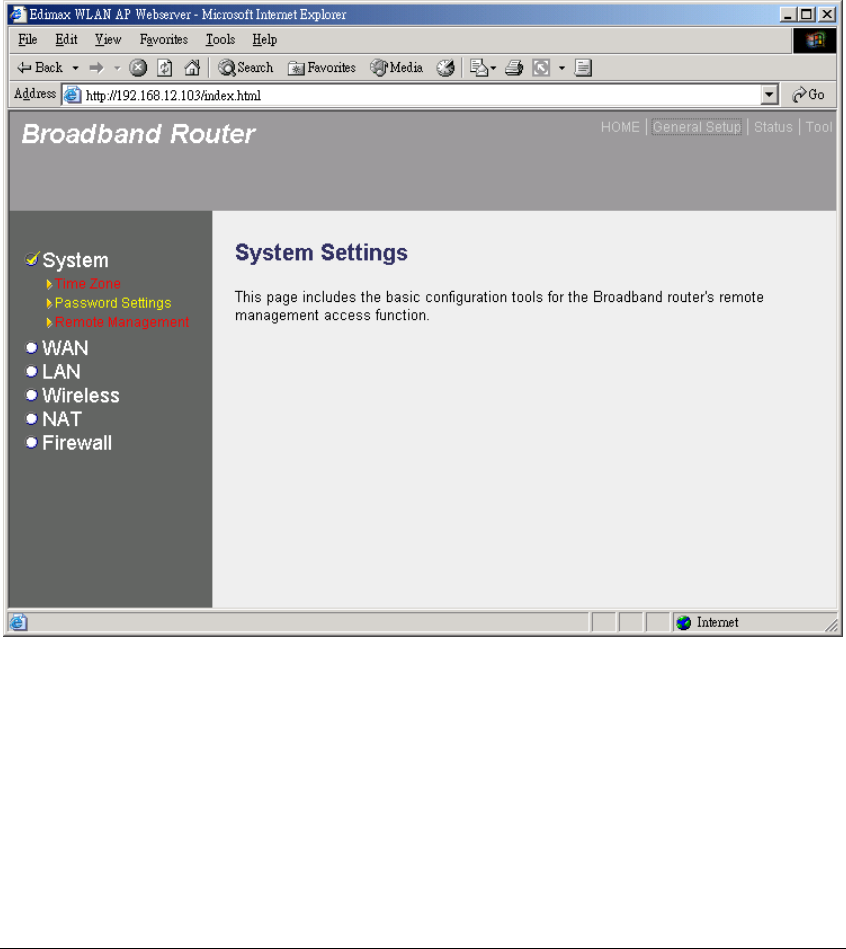Click the System Settings heading
Viewport: 846px width, 949px height.
321,252
